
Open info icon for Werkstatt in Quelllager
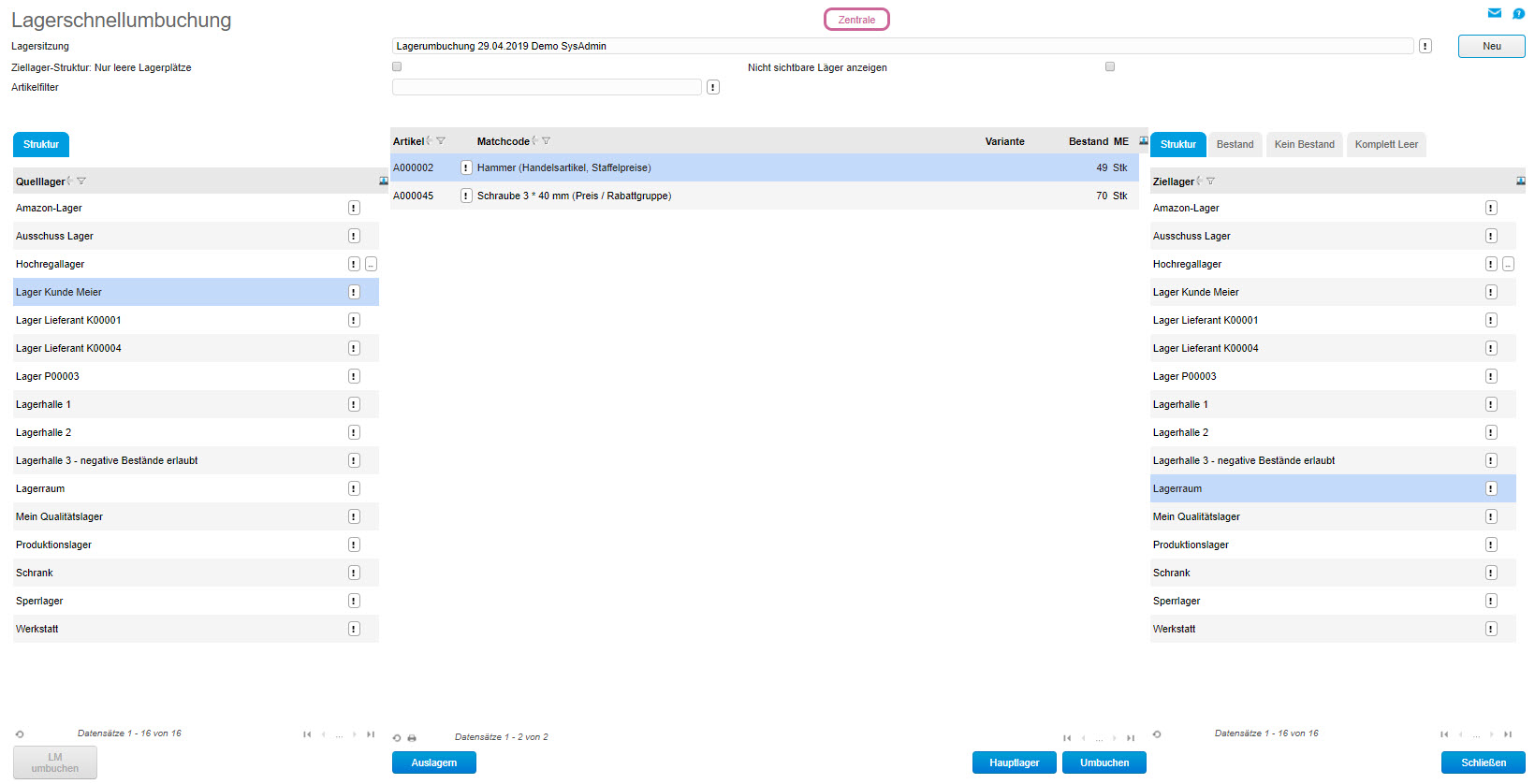[x=354, y=629]
